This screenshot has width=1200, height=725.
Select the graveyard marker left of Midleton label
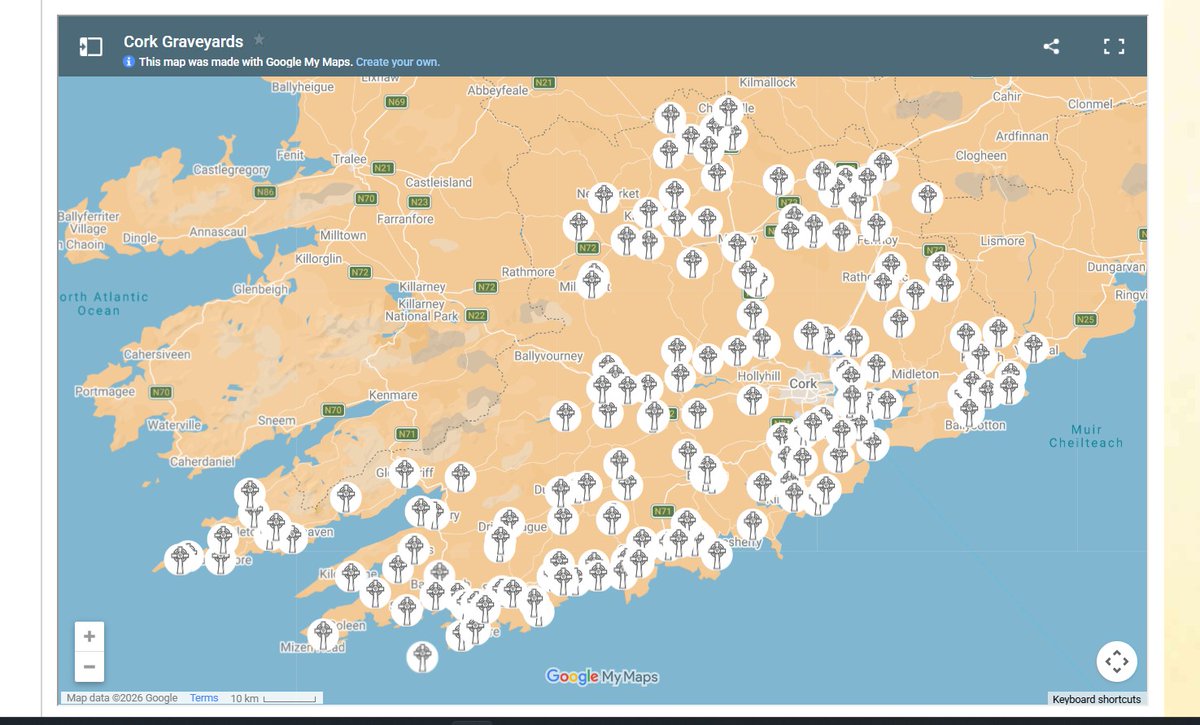[877, 367]
